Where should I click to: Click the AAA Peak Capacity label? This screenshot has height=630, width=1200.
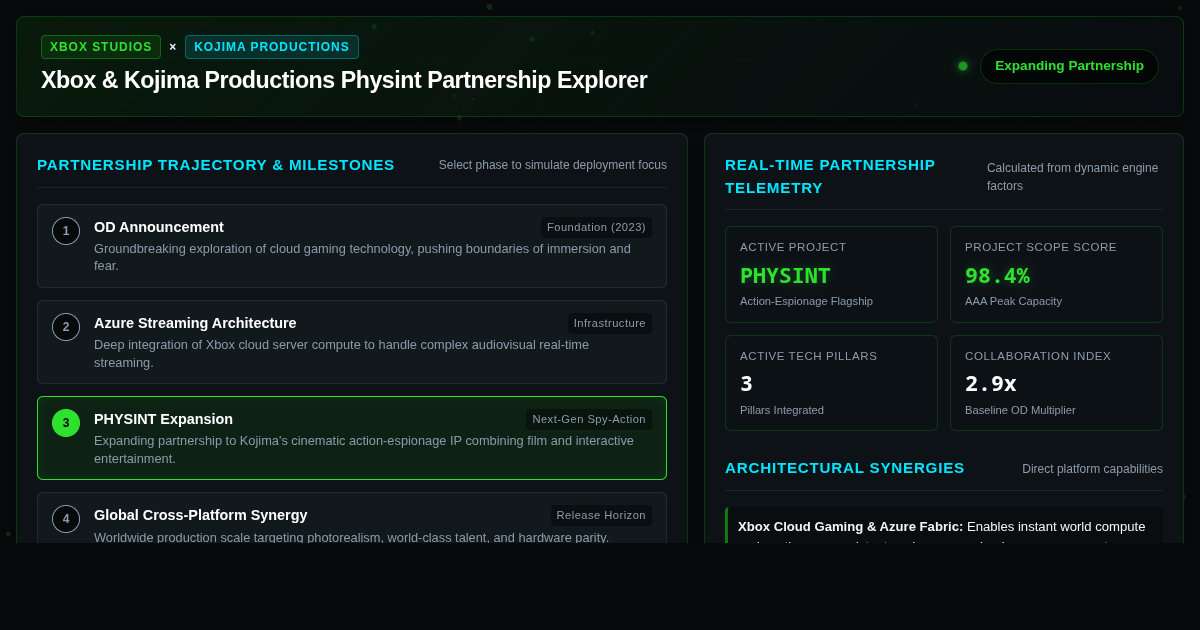click(1013, 301)
